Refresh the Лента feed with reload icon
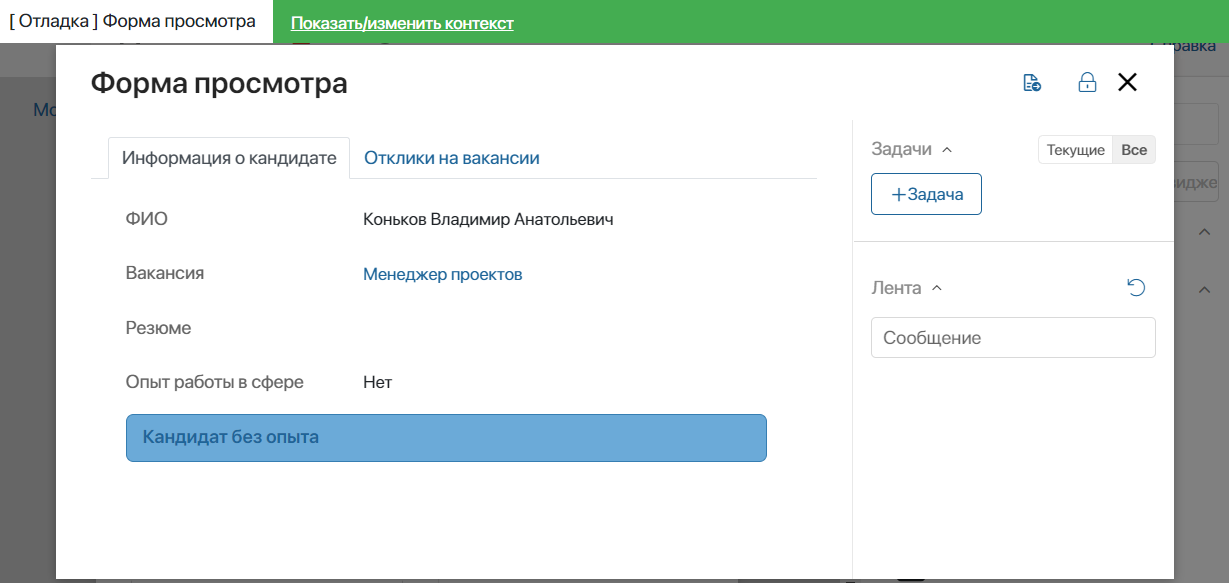 [x=1136, y=288]
